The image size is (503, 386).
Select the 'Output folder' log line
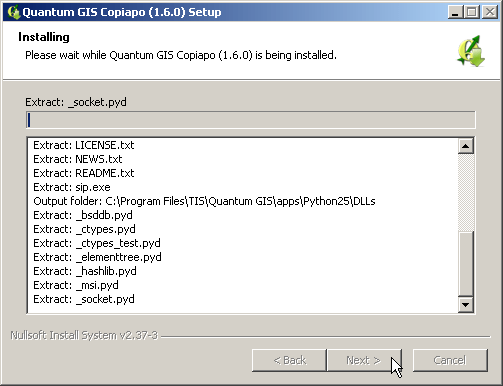(x=204, y=201)
